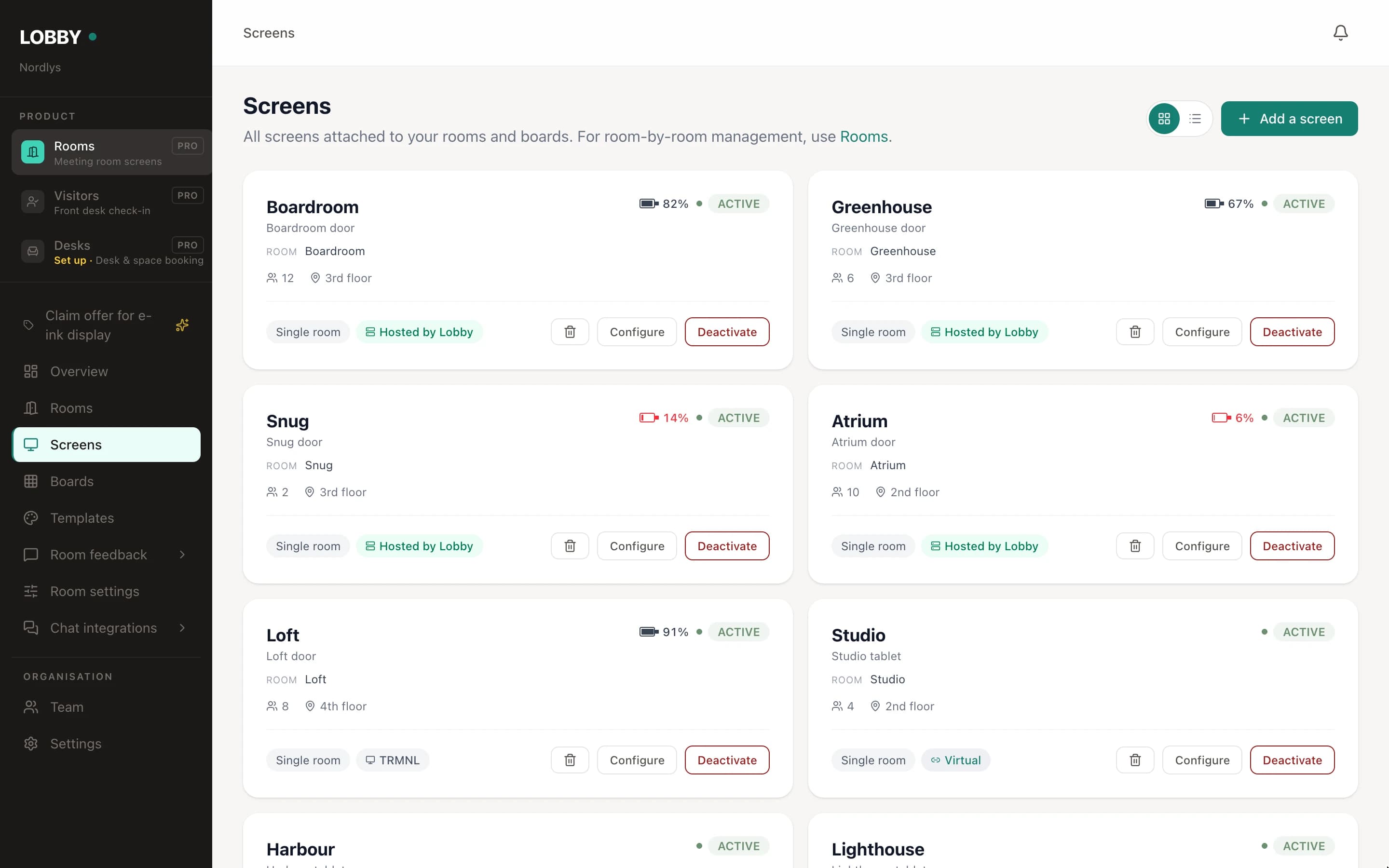Click the Boardroom battery 82% indicator
Screen dimensions: 1389x868
(664, 204)
